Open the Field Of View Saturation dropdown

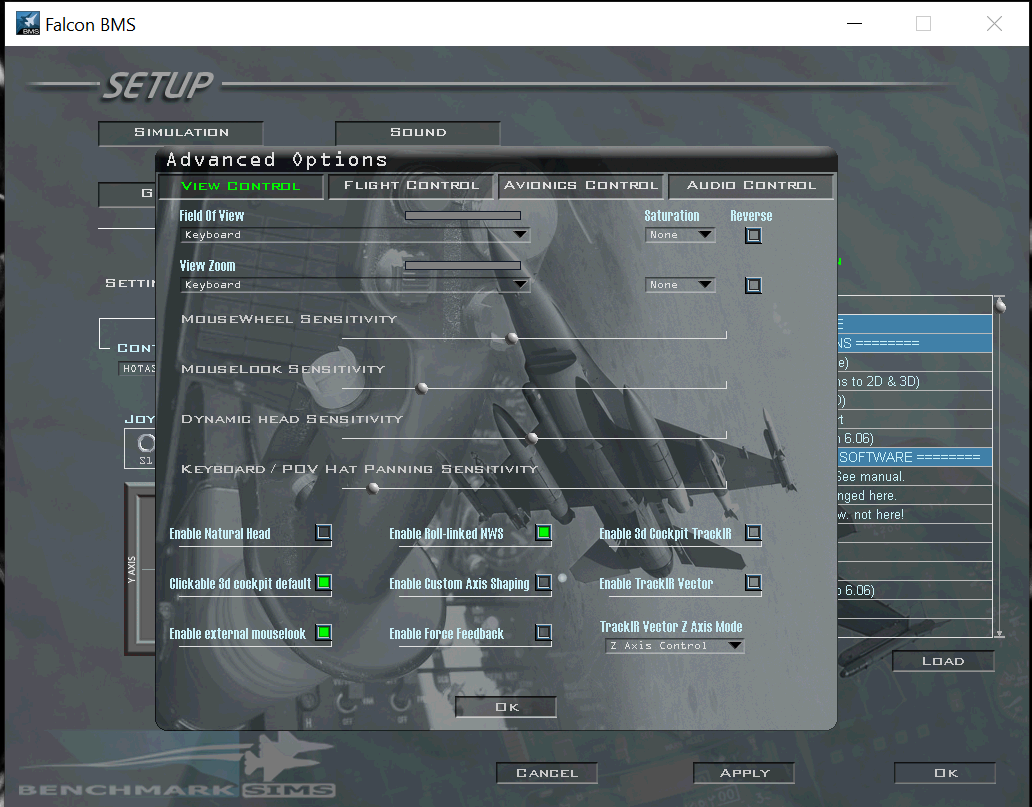(x=680, y=235)
